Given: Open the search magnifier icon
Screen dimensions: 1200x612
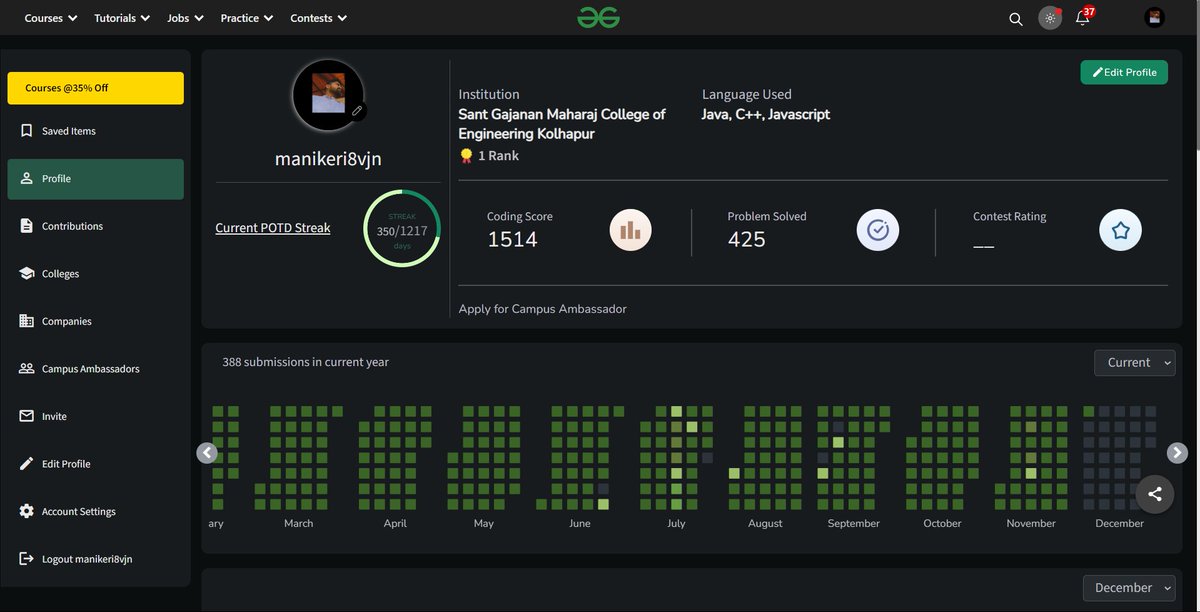Looking at the screenshot, I should [1015, 18].
